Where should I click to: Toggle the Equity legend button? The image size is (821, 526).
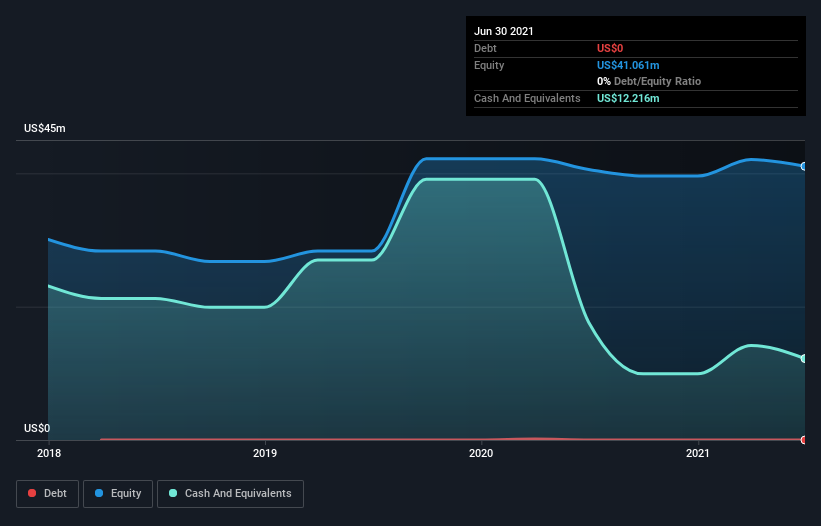[118, 494]
